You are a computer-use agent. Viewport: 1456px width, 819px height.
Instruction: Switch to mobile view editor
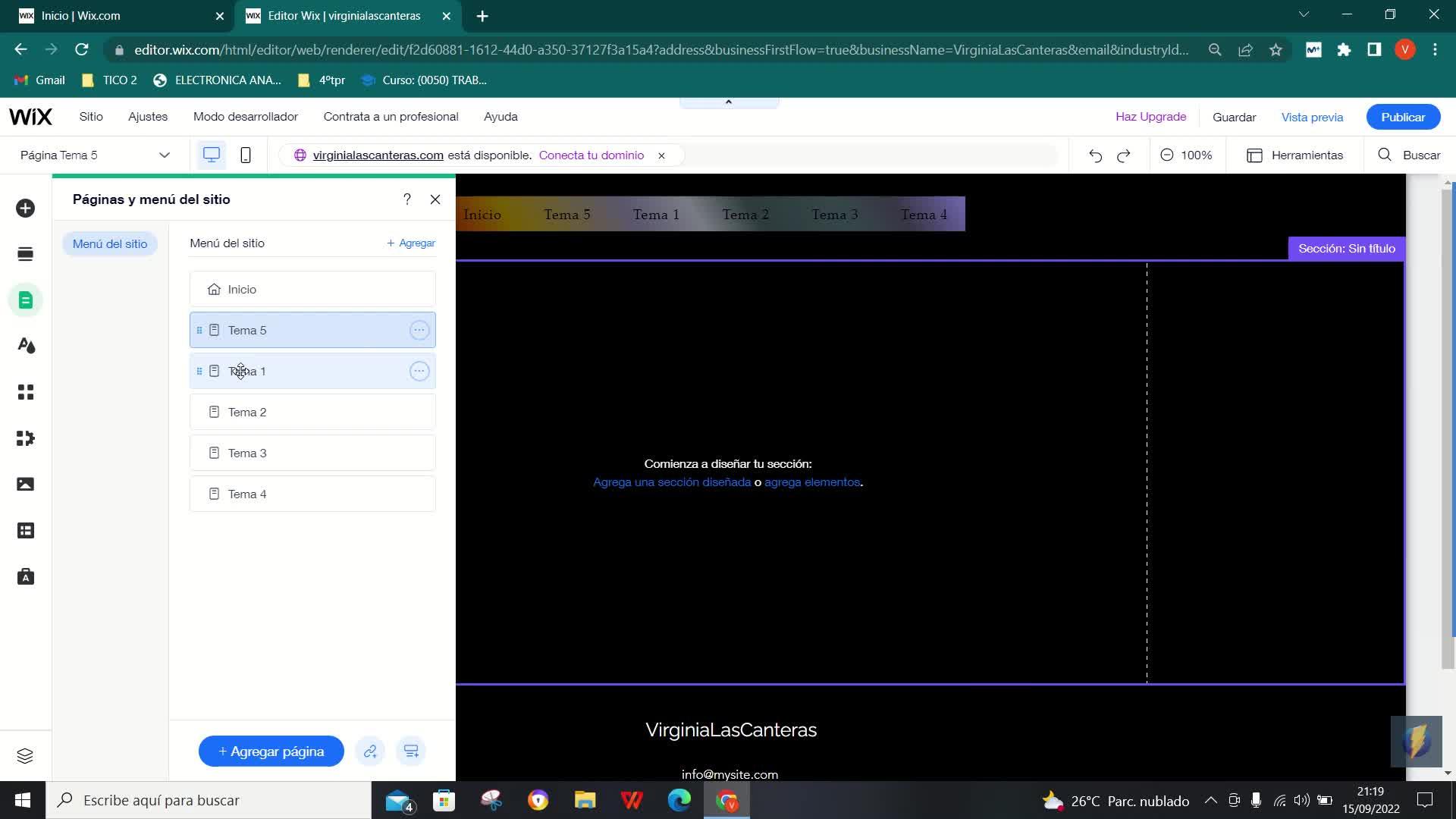click(x=246, y=155)
